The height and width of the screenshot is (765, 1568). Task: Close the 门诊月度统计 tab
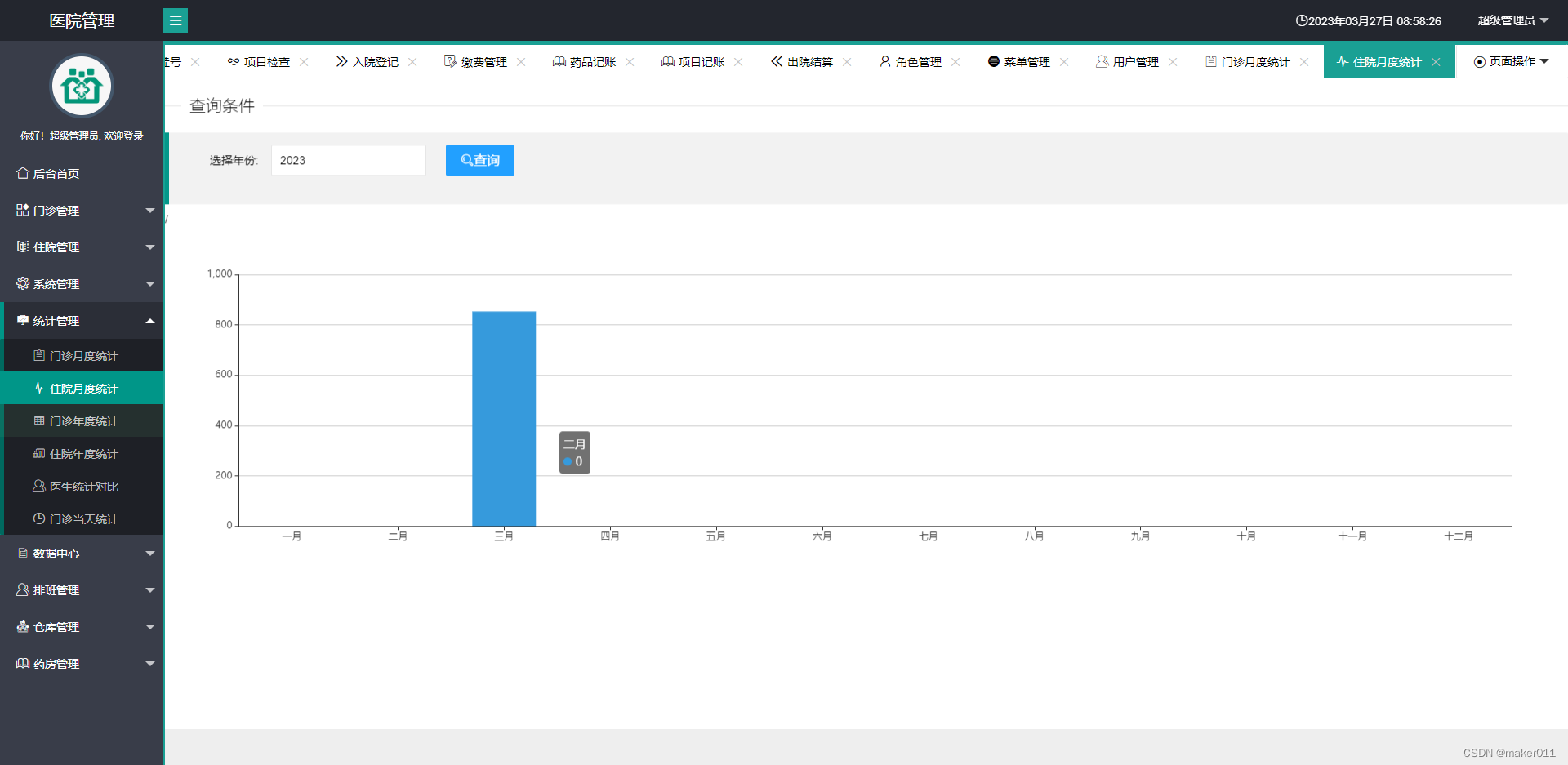point(1304,61)
